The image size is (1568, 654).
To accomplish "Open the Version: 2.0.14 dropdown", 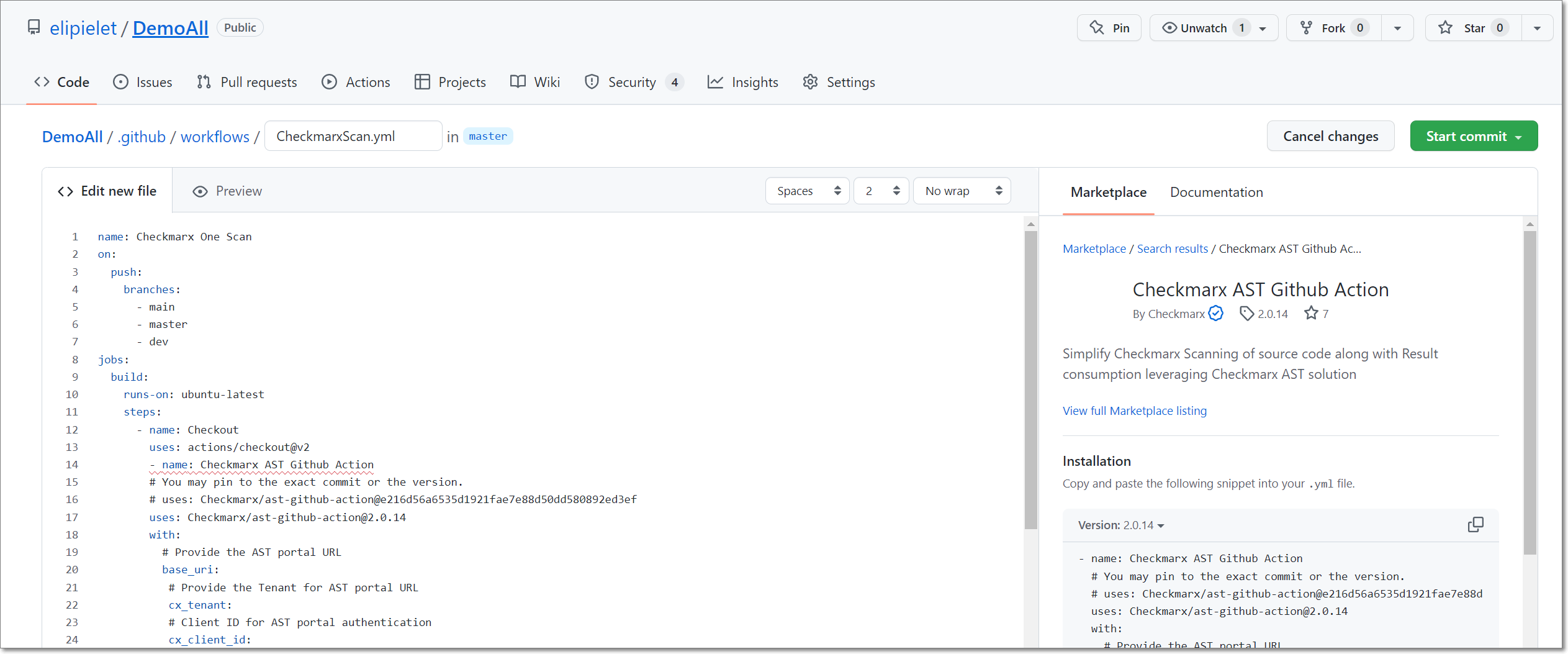I will [1121, 525].
